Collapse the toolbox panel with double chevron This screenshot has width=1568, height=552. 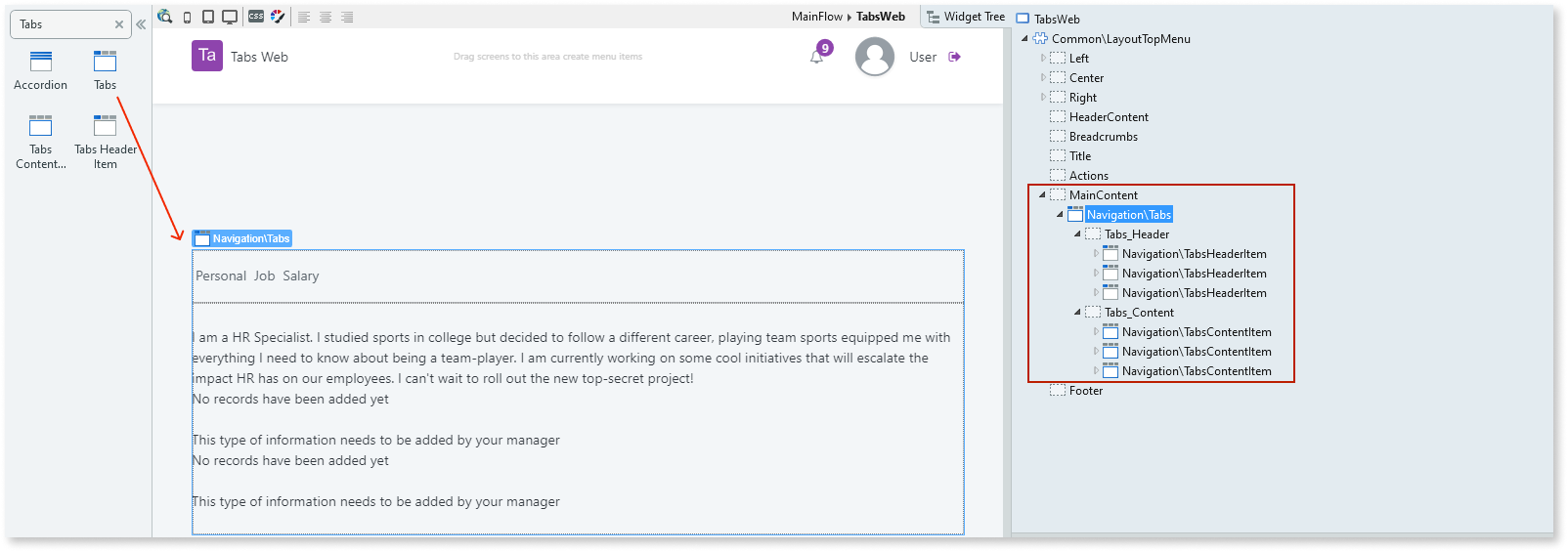coord(141,24)
